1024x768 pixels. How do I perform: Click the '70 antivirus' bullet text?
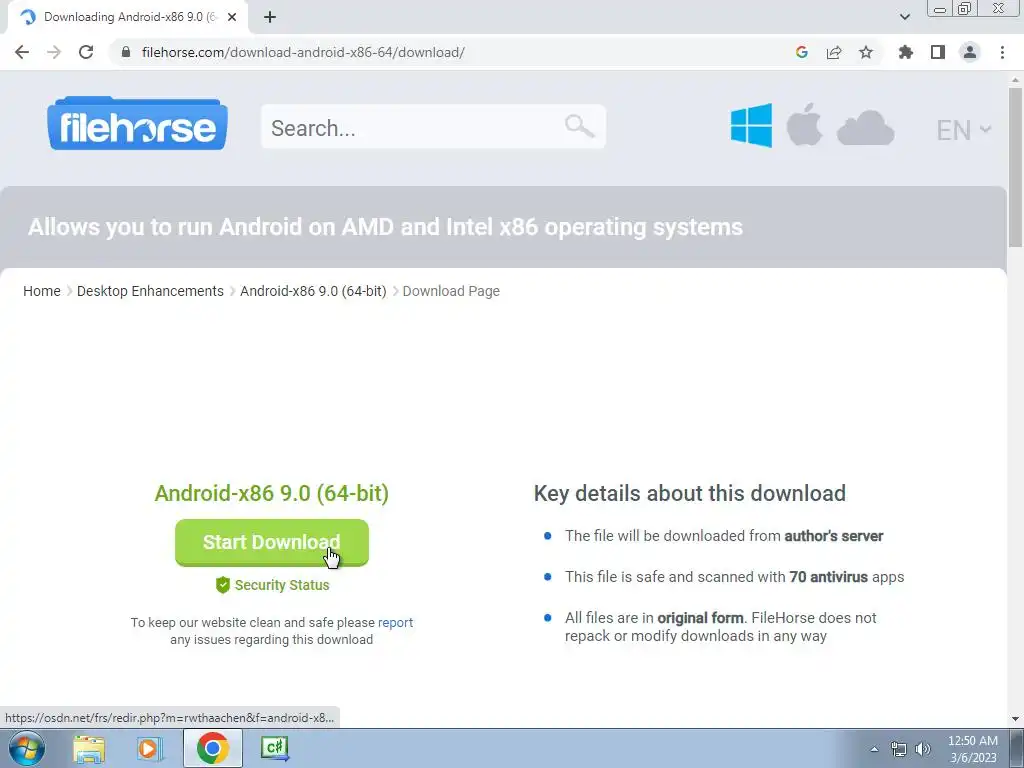pyautogui.click(x=828, y=577)
